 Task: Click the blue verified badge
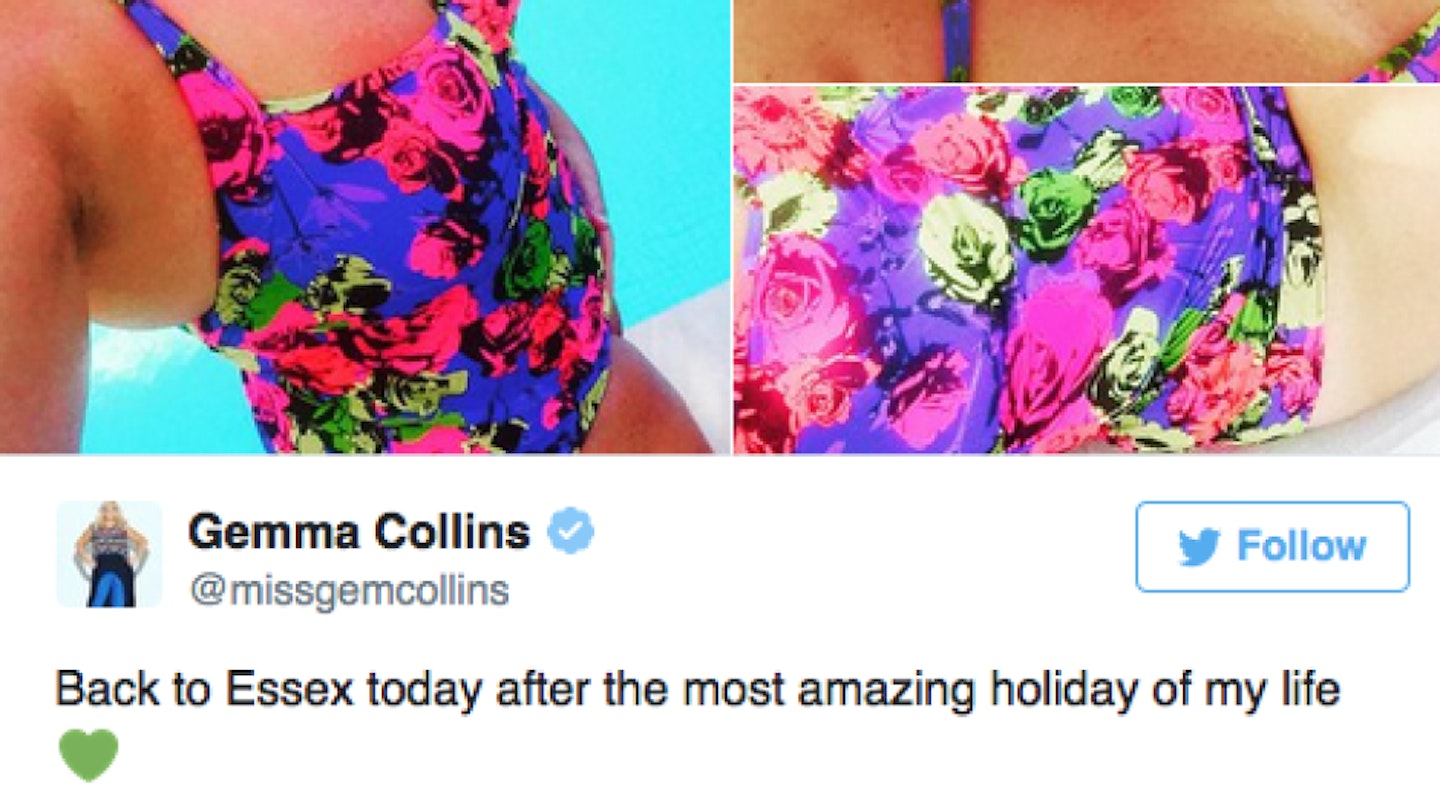click(x=572, y=531)
